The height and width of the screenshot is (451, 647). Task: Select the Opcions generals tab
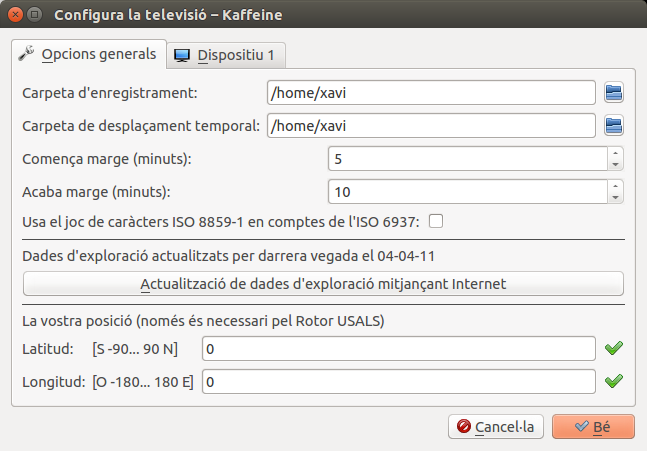point(88,54)
